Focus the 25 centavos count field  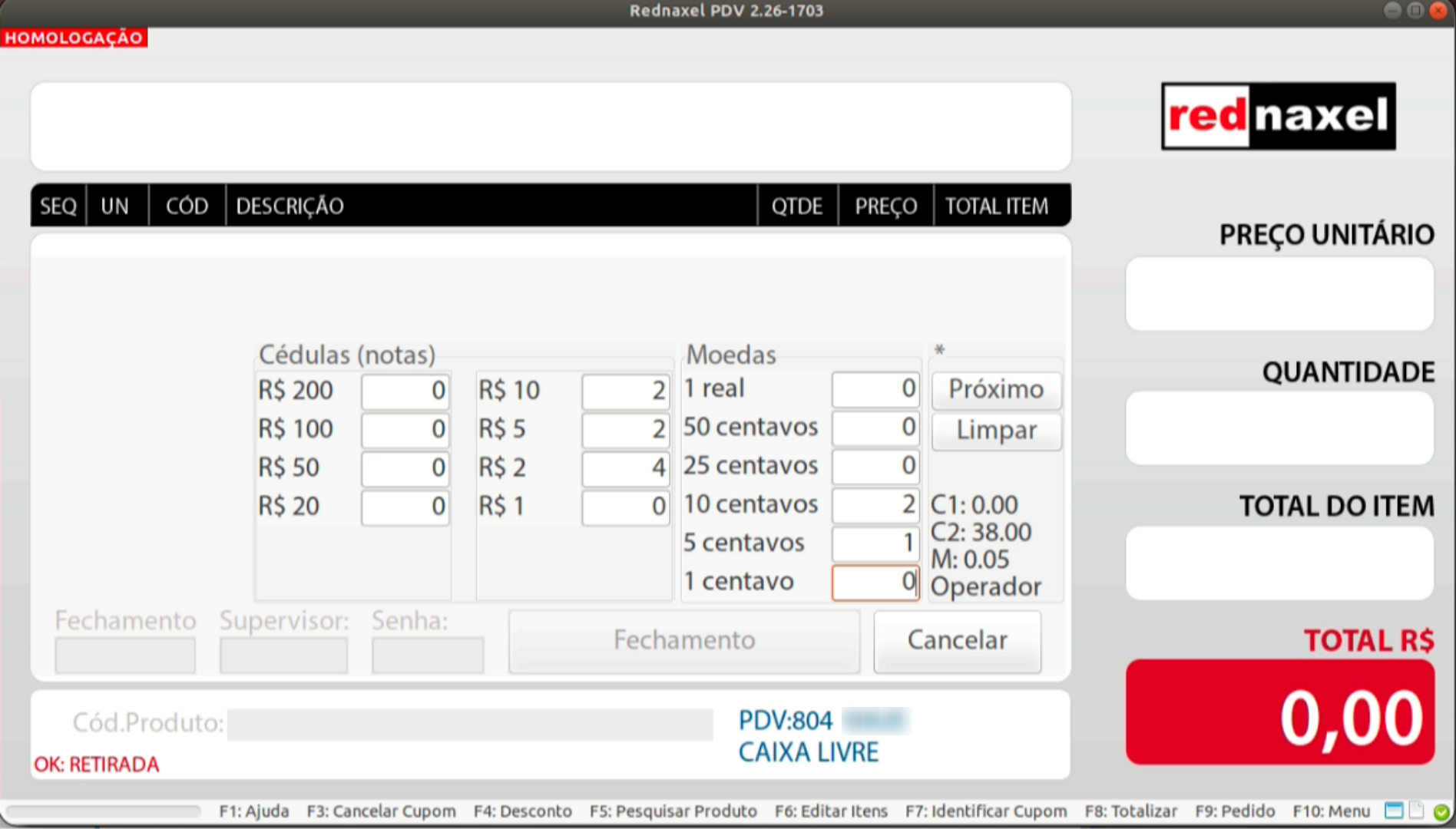coord(875,466)
